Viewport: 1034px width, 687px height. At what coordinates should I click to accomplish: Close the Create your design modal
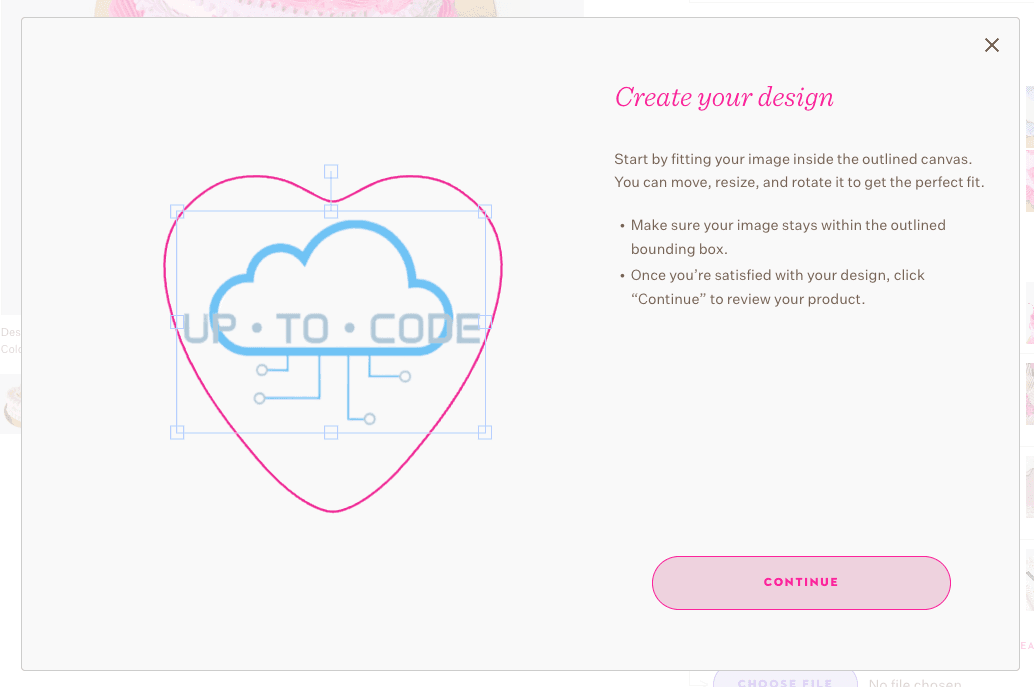991,45
